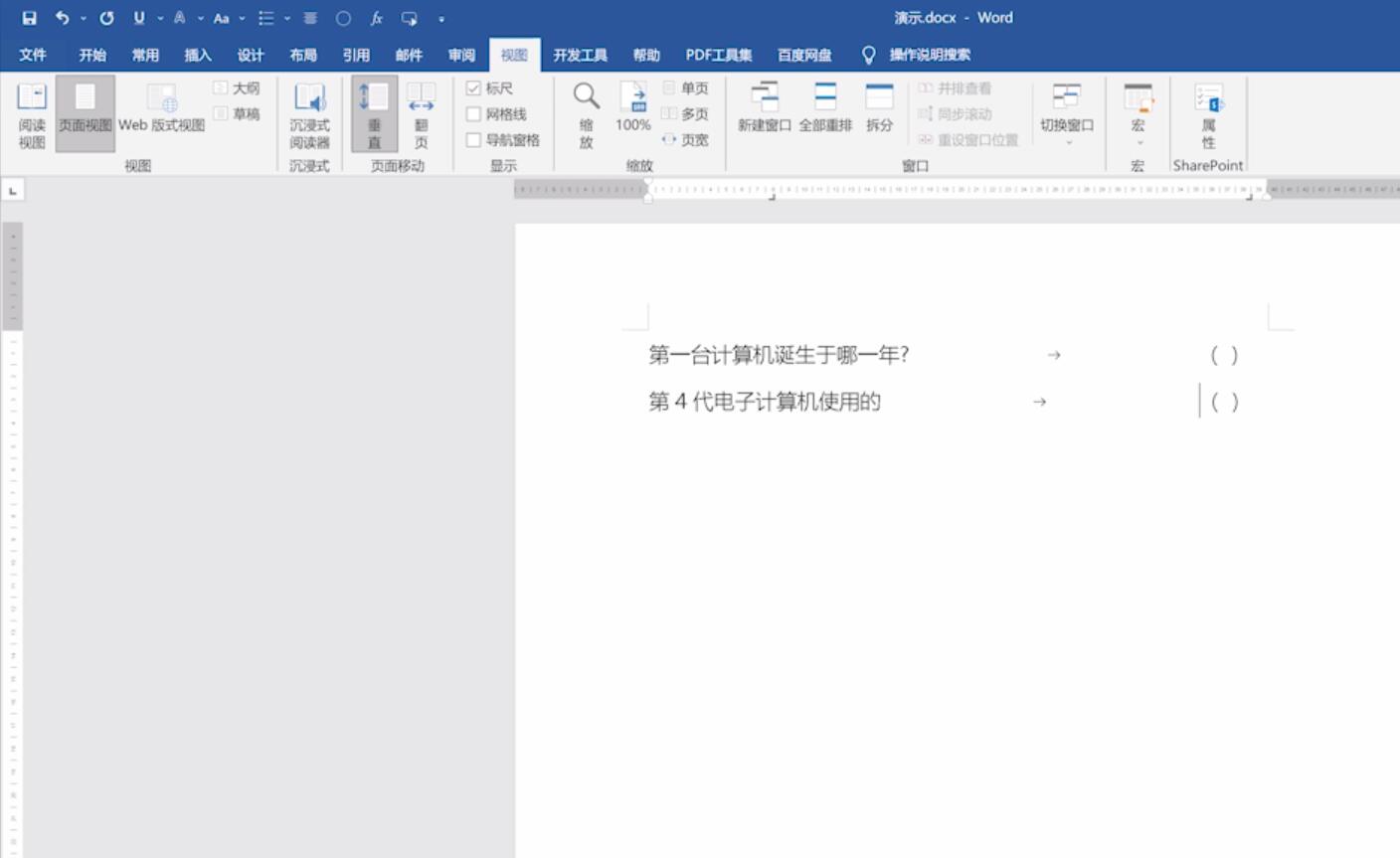Click text 第 4 代电子计算机使用的
The image size is (1400, 858).
coord(765,402)
